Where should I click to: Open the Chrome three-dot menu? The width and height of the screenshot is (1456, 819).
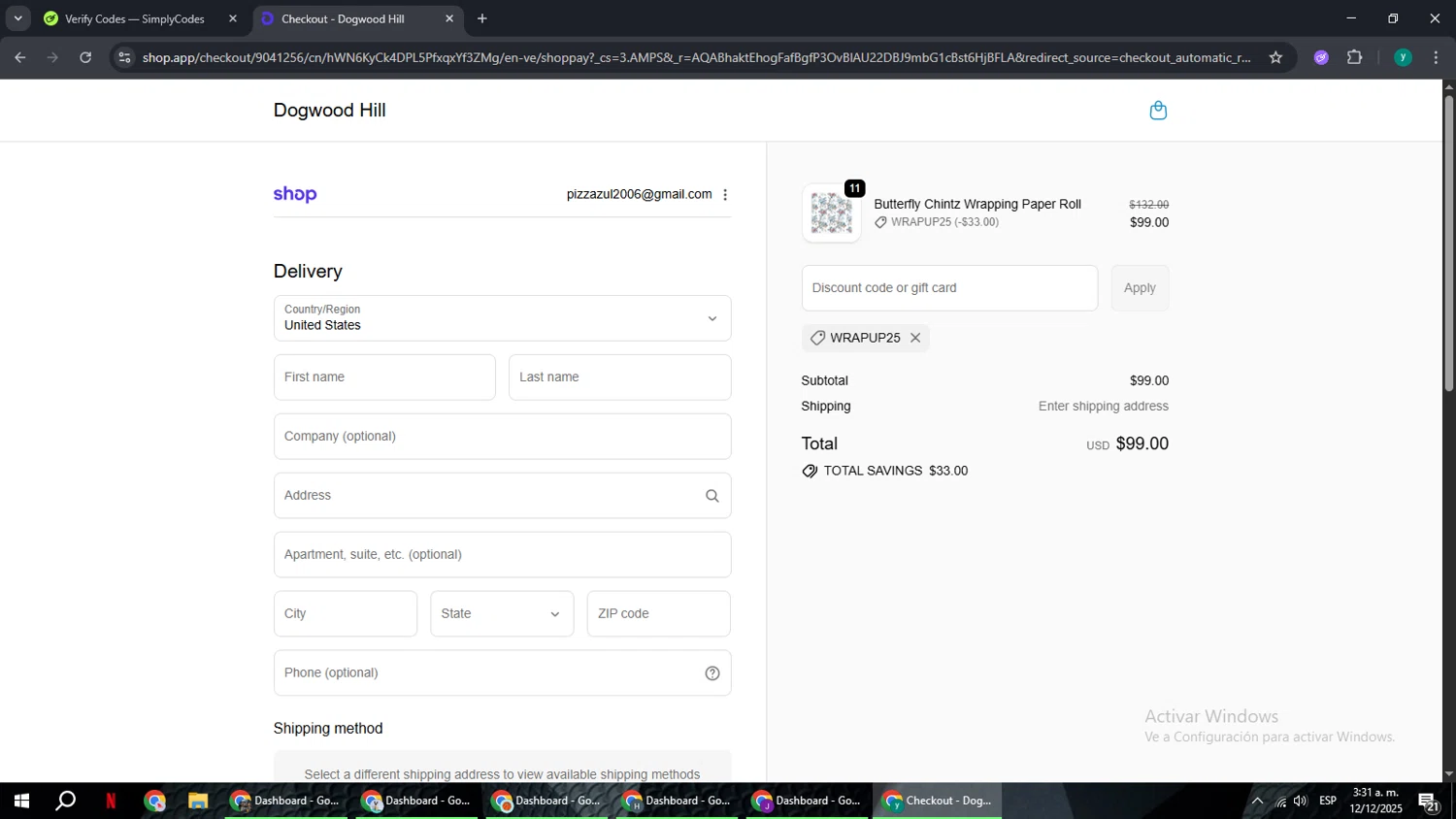(1436, 57)
